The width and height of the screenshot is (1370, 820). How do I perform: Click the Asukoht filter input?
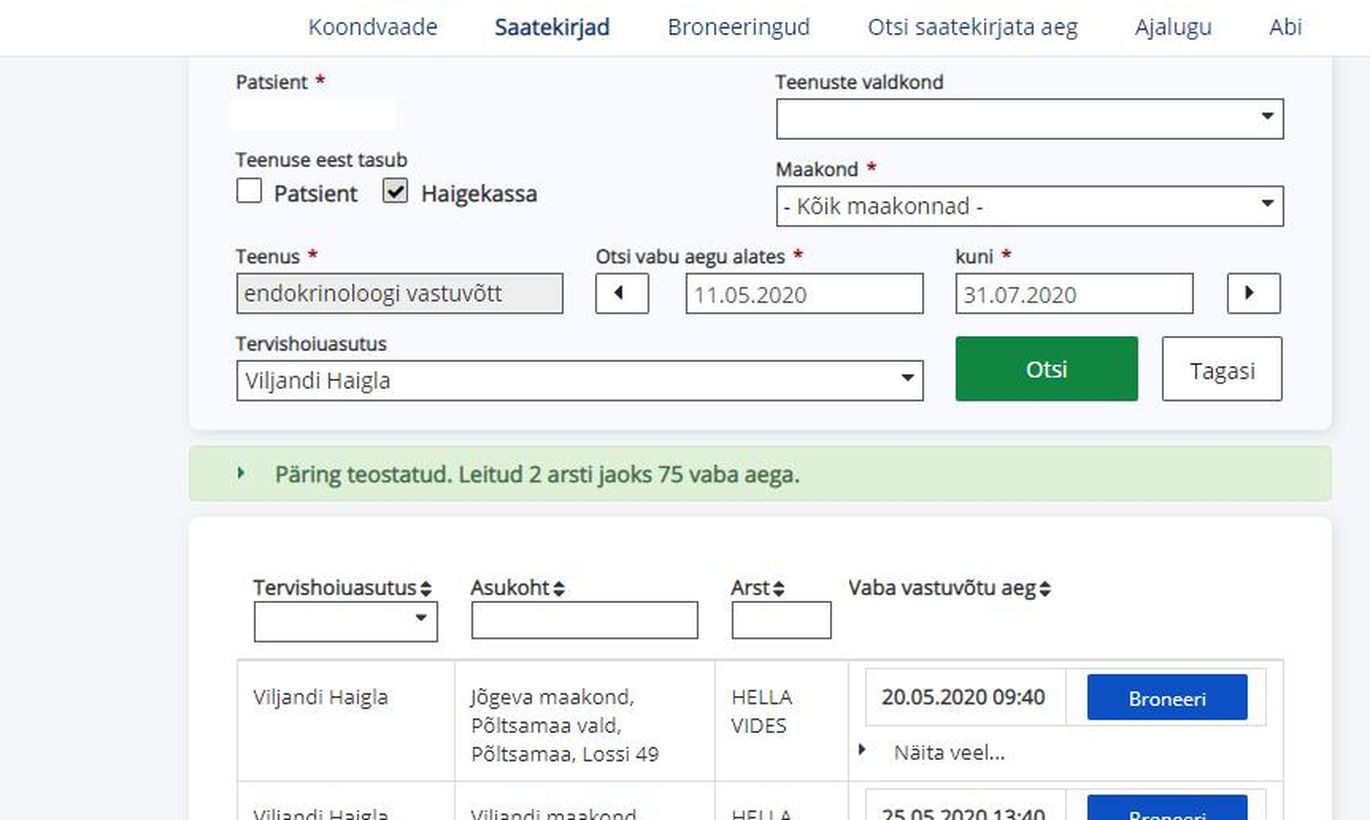tap(584, 620)
